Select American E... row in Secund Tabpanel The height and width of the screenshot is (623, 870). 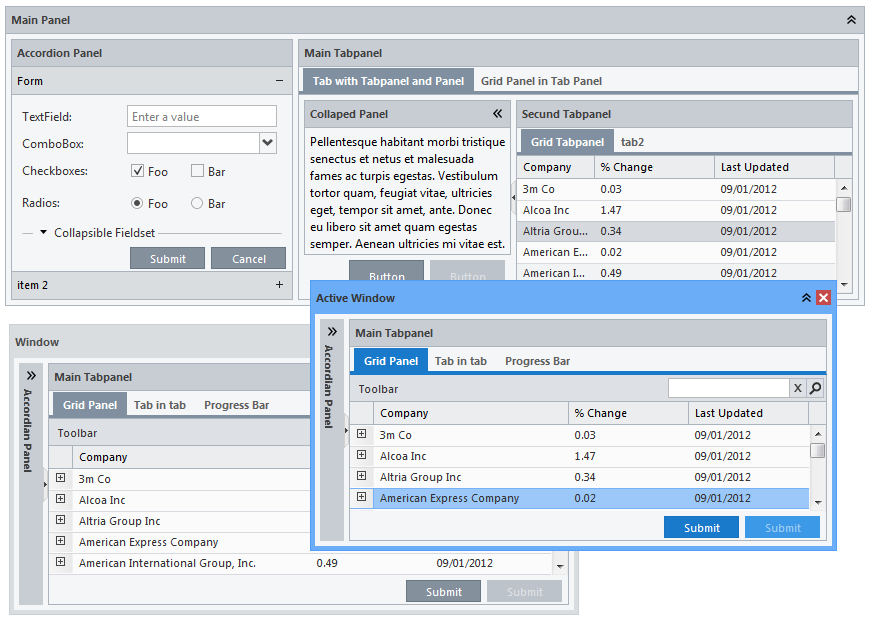pyautogui.click(x=676, y=252)
